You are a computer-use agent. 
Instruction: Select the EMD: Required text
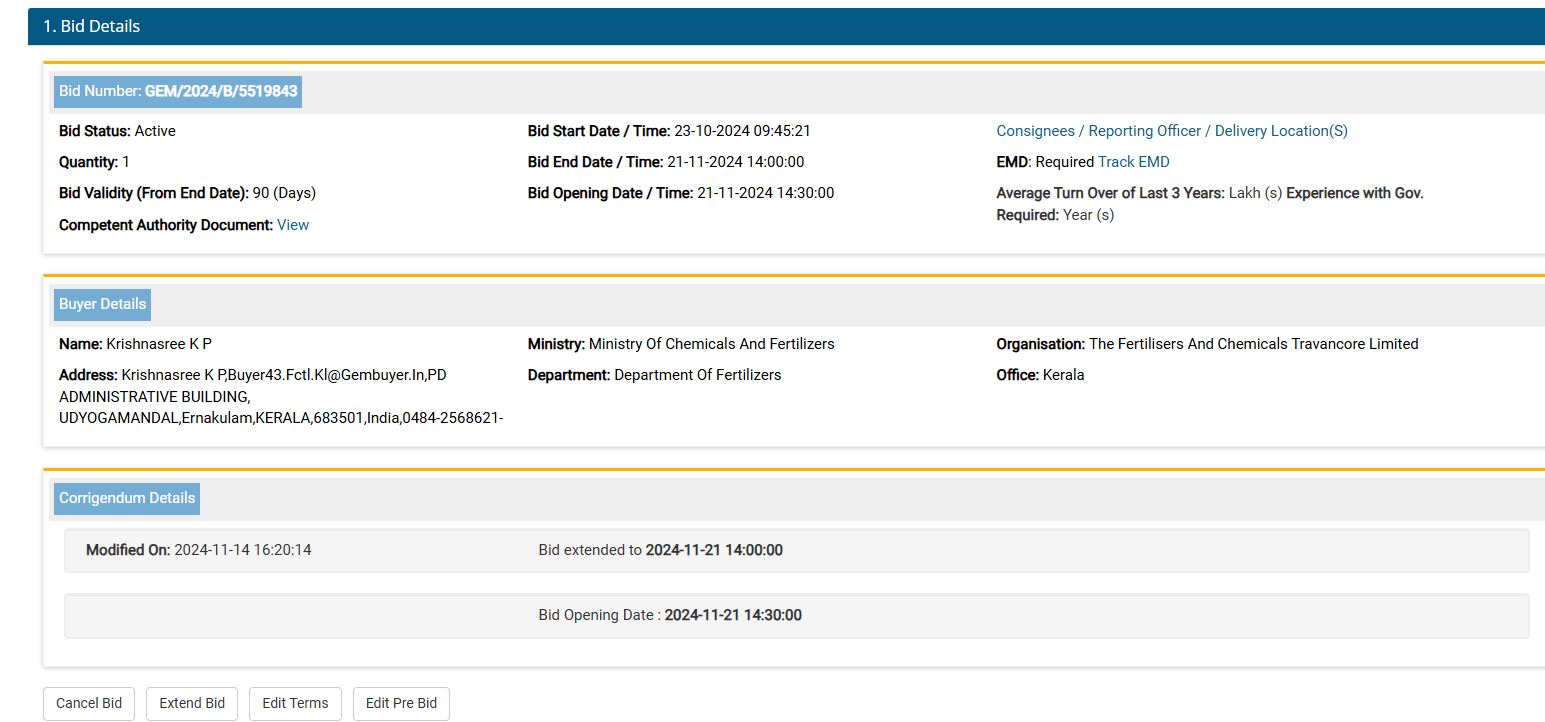pyautogui.click(x=1046, y=162)
